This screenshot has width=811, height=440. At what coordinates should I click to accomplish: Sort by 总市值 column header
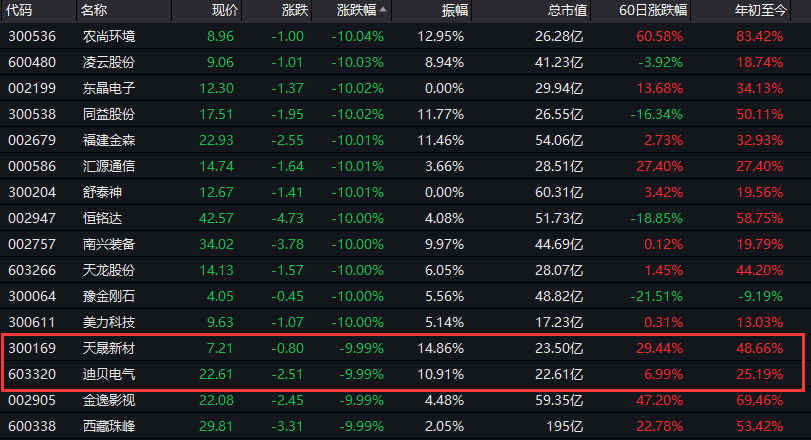(x=567, y=10)
